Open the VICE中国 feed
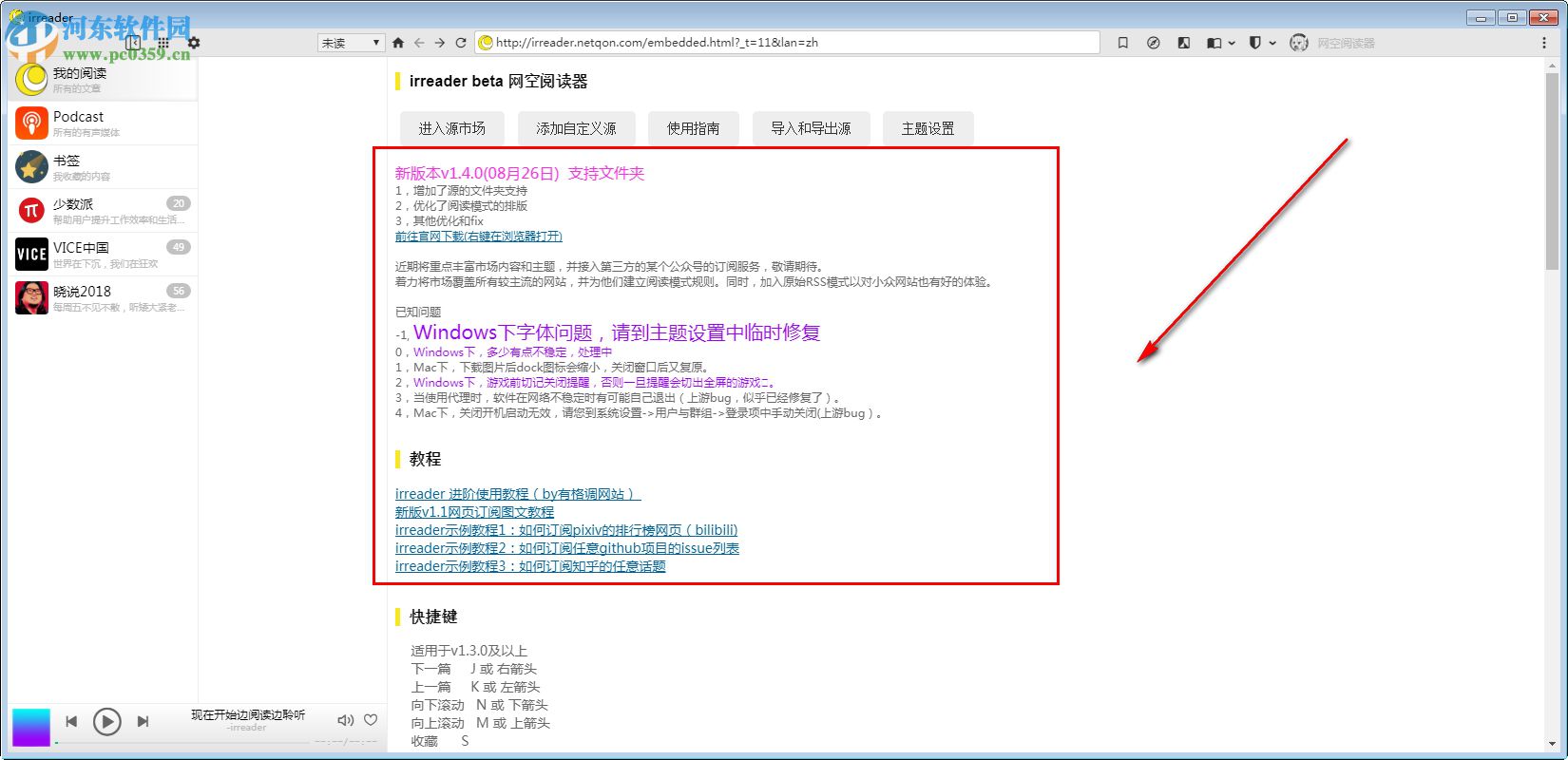Screen dimensions: 1568x760 coord(103,255)
